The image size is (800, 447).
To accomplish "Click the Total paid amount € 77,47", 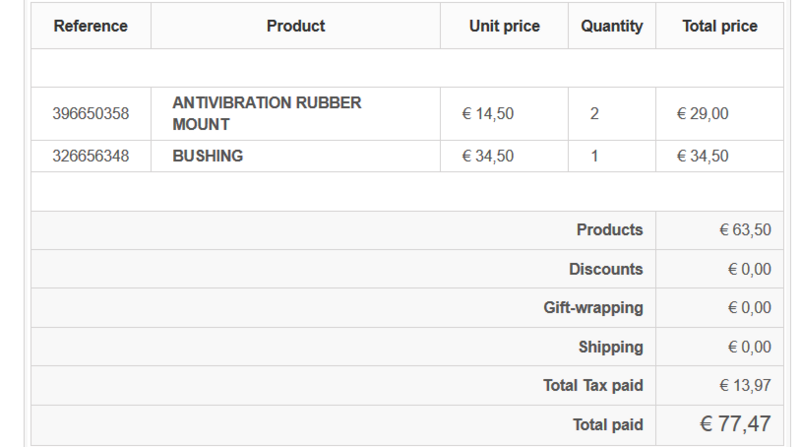I will point(735,424).
